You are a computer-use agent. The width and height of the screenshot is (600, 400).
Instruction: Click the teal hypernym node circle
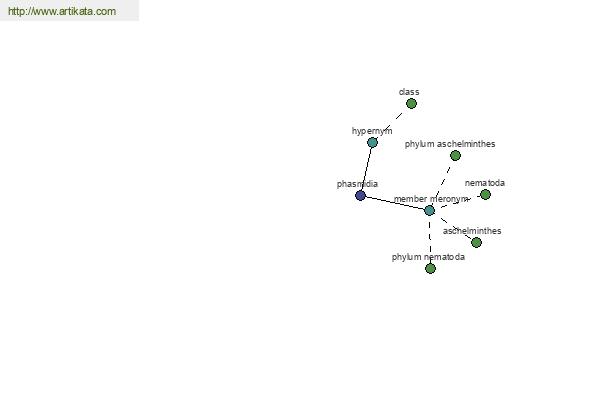coord(372,142)
